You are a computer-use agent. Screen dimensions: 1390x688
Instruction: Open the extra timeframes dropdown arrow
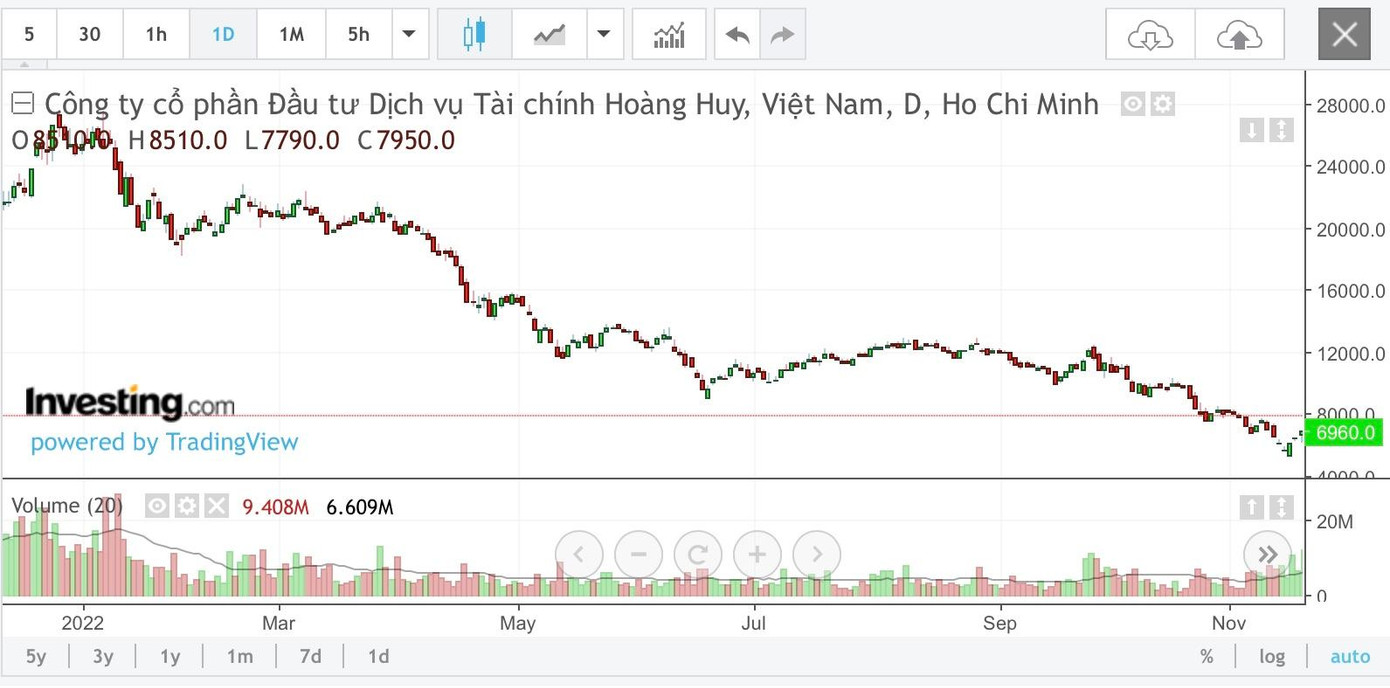[x=410, y=33]
